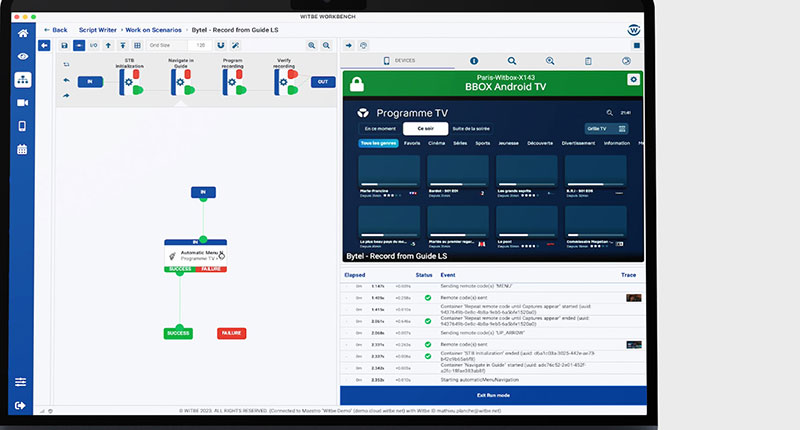Select the Navigate in Guide block
The height and width of the screenshot is (430, 800).
pyautogui.click(x=182, y=82)
